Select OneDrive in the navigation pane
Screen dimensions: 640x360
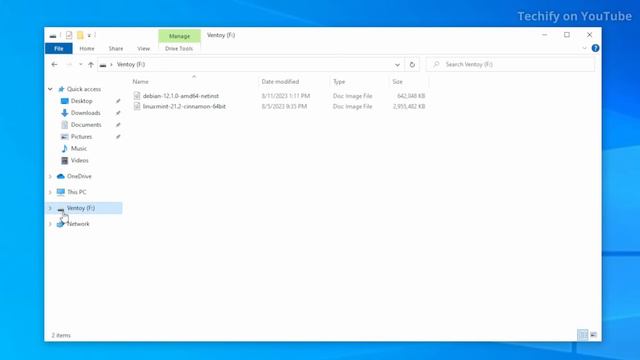click(79, 176)
